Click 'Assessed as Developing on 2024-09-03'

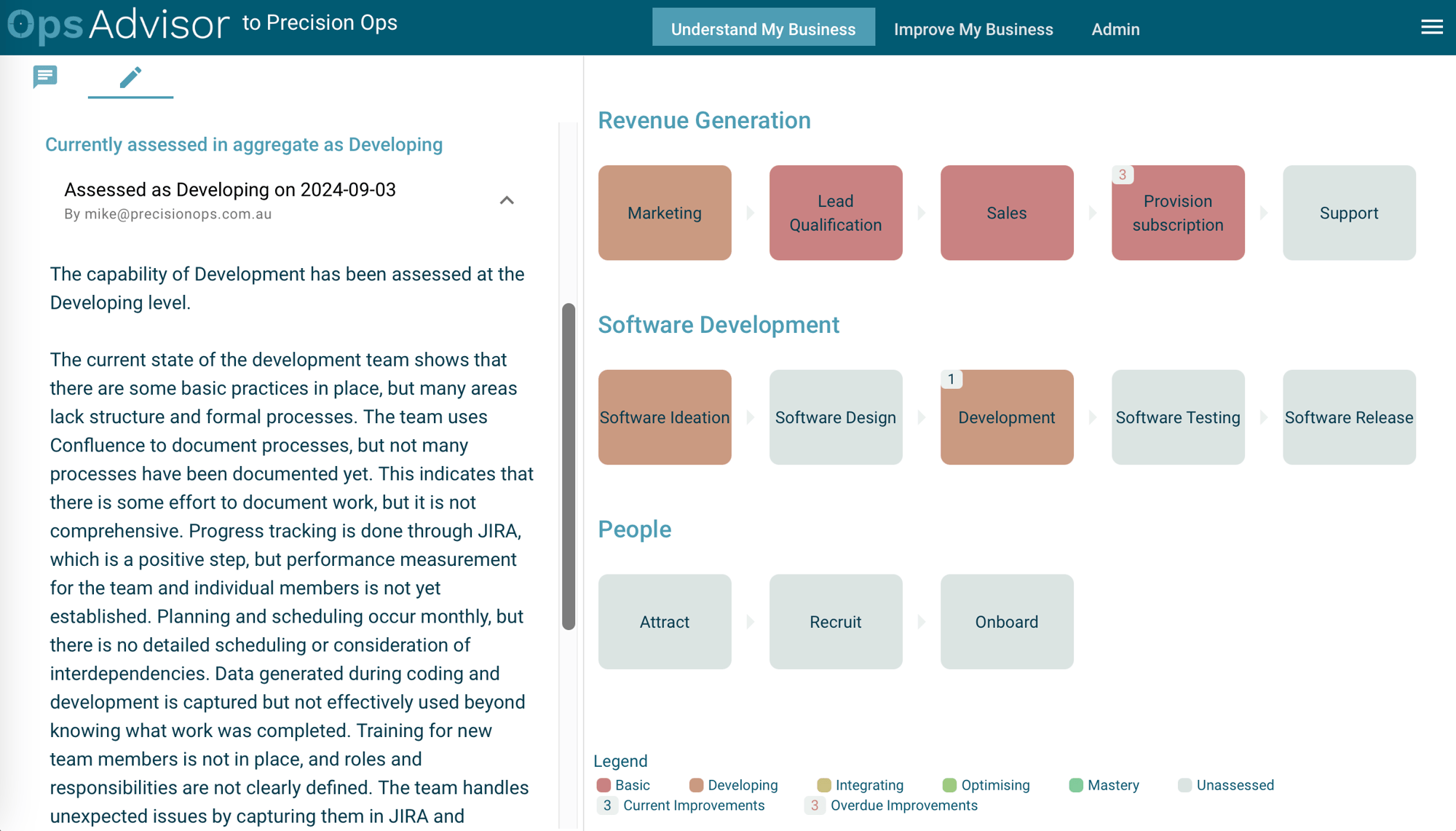coord(230,189)
